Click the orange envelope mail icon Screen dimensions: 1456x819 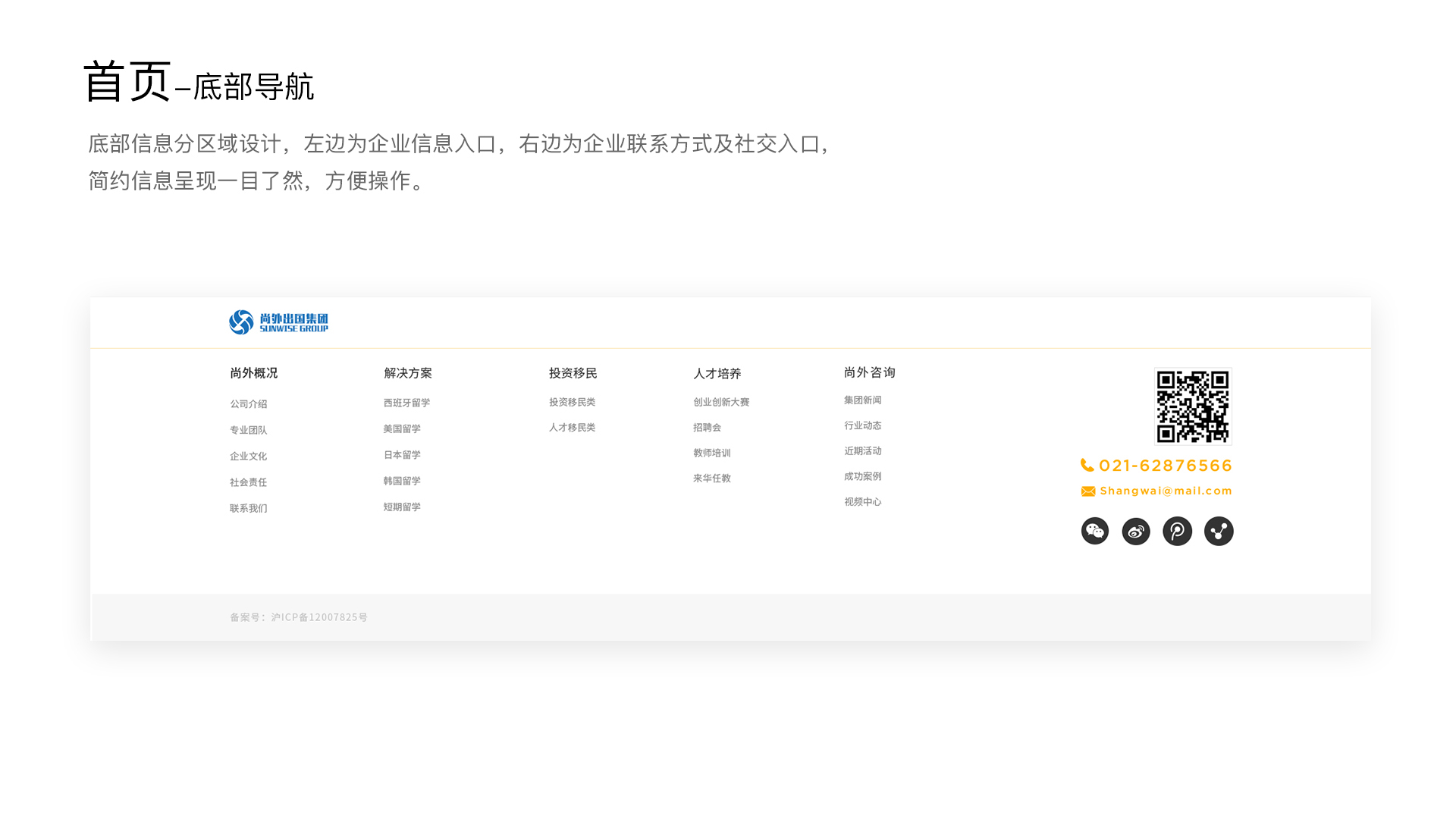(1088, 491)
